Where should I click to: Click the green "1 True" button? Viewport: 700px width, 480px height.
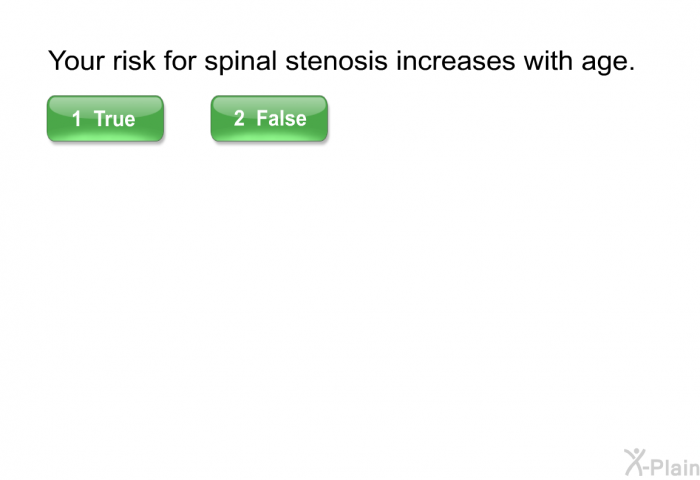click(x=105, y=119)
